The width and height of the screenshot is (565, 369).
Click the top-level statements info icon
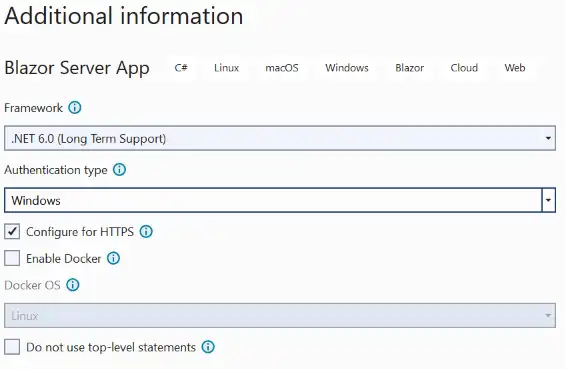tap(208, 347)
